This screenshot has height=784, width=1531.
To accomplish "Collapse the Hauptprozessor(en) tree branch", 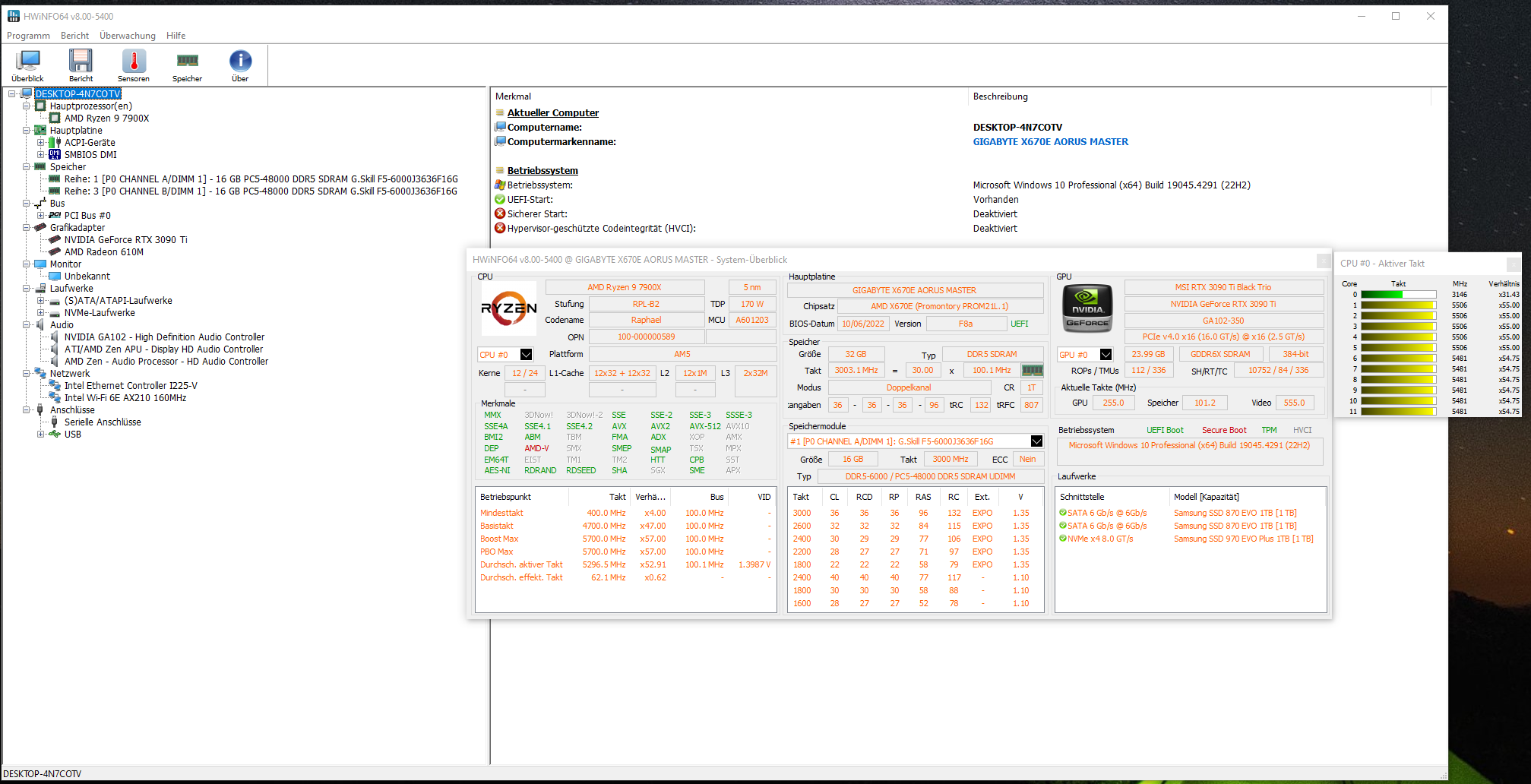I will [x=26, y=106].
